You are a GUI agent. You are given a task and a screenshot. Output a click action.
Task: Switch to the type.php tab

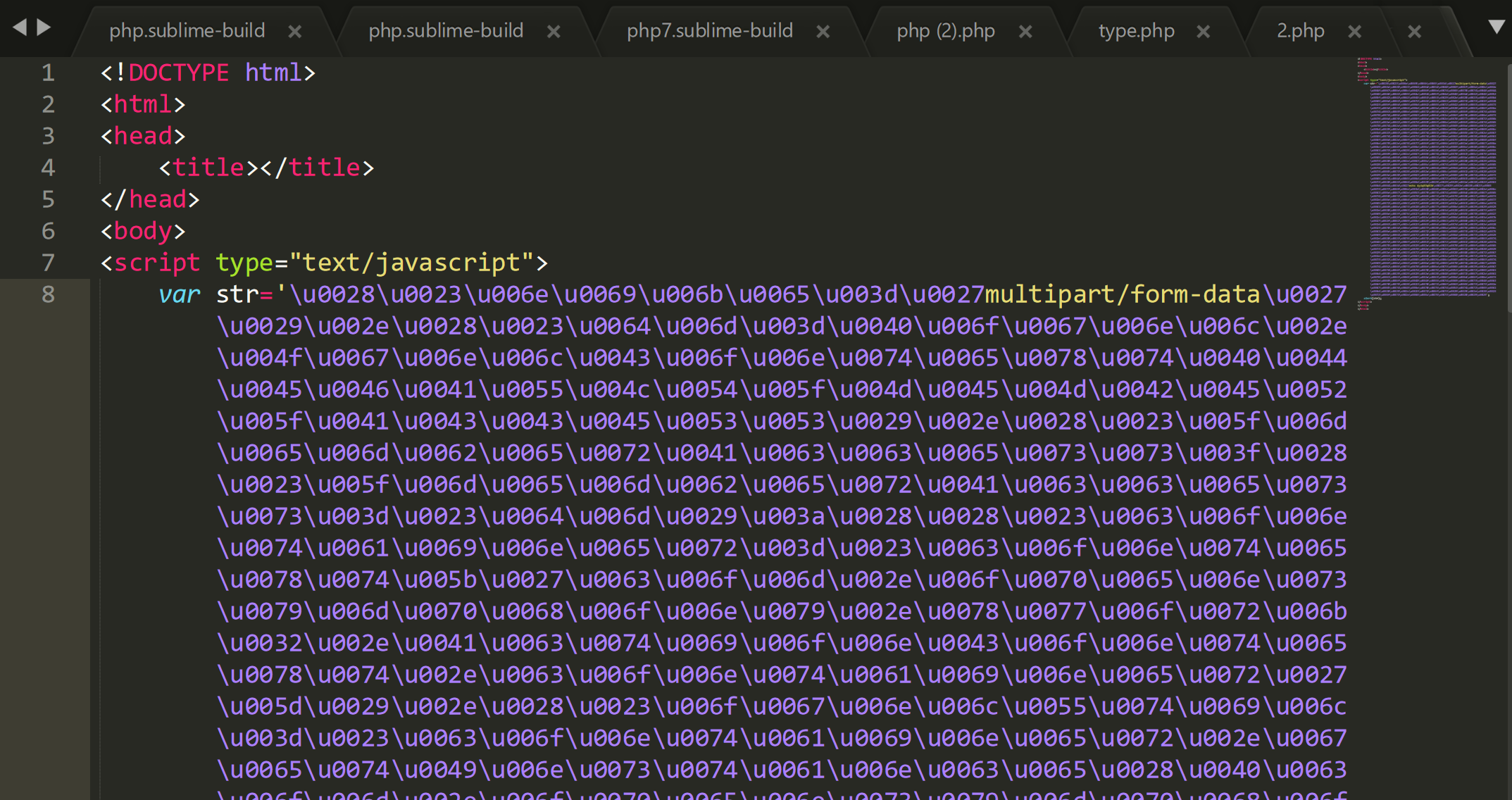coord(1136,31)
